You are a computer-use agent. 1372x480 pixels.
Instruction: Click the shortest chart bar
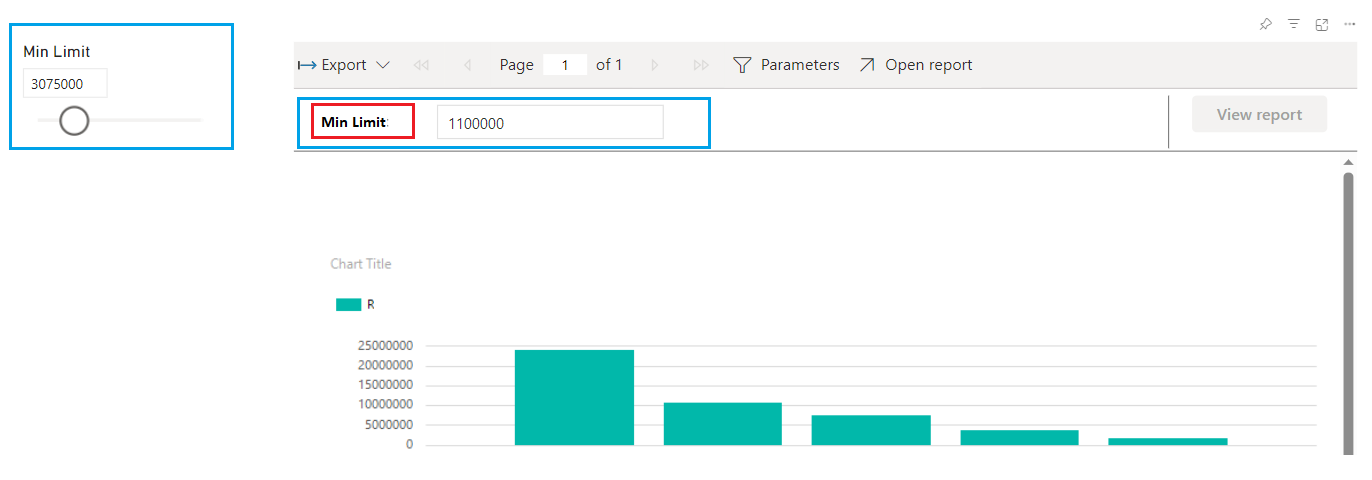coord(1168,441)
